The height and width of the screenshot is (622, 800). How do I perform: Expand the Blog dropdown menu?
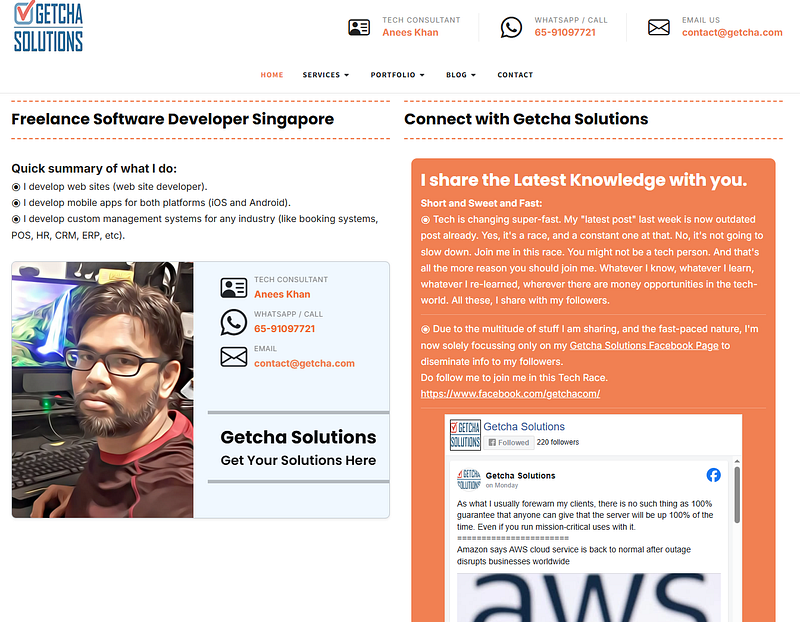[x=460, y=75]
